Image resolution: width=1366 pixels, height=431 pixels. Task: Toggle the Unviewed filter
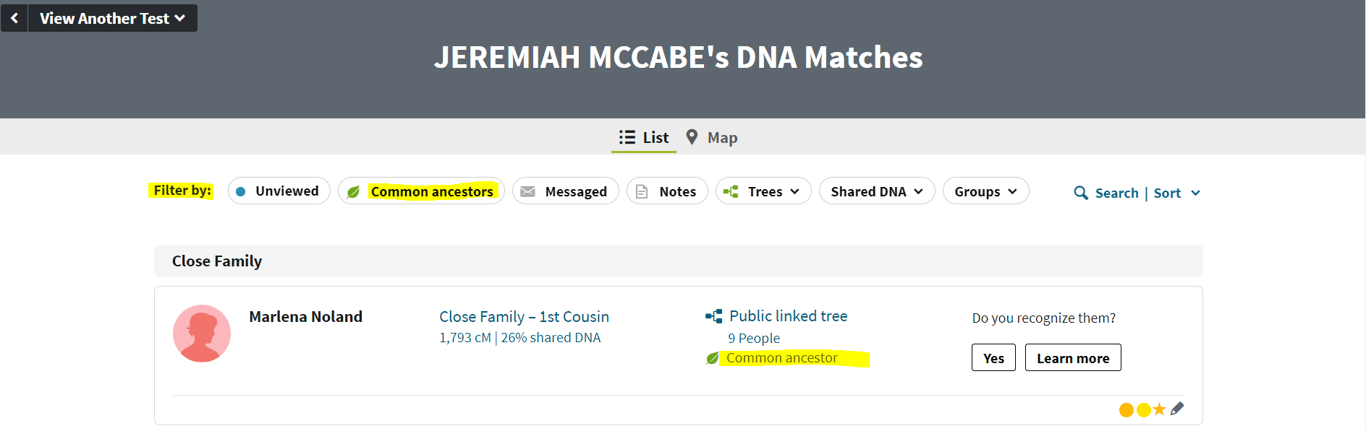tap(279, 191)
